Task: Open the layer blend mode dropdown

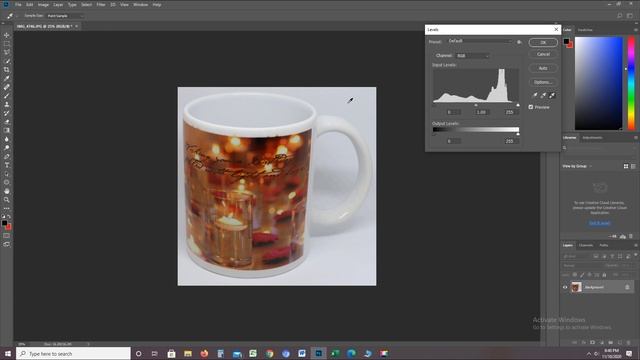Action: point(581,266)
